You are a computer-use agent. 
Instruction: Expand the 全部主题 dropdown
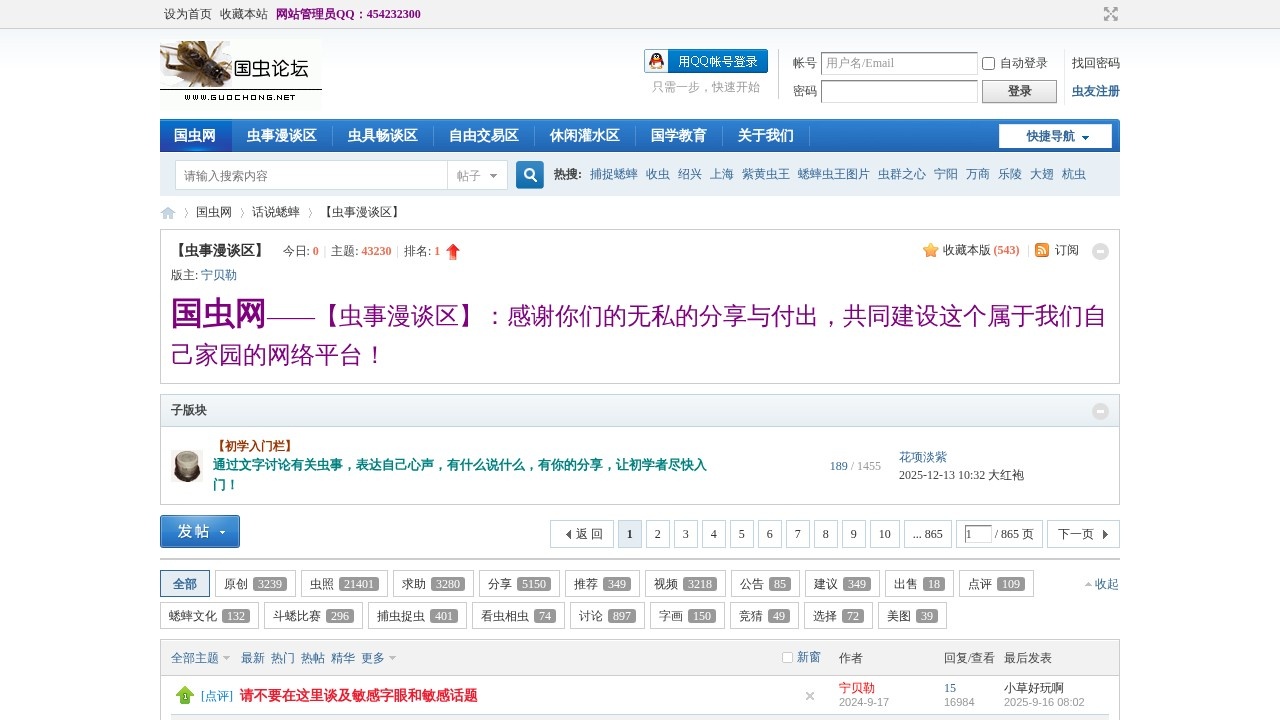[198, 658]
